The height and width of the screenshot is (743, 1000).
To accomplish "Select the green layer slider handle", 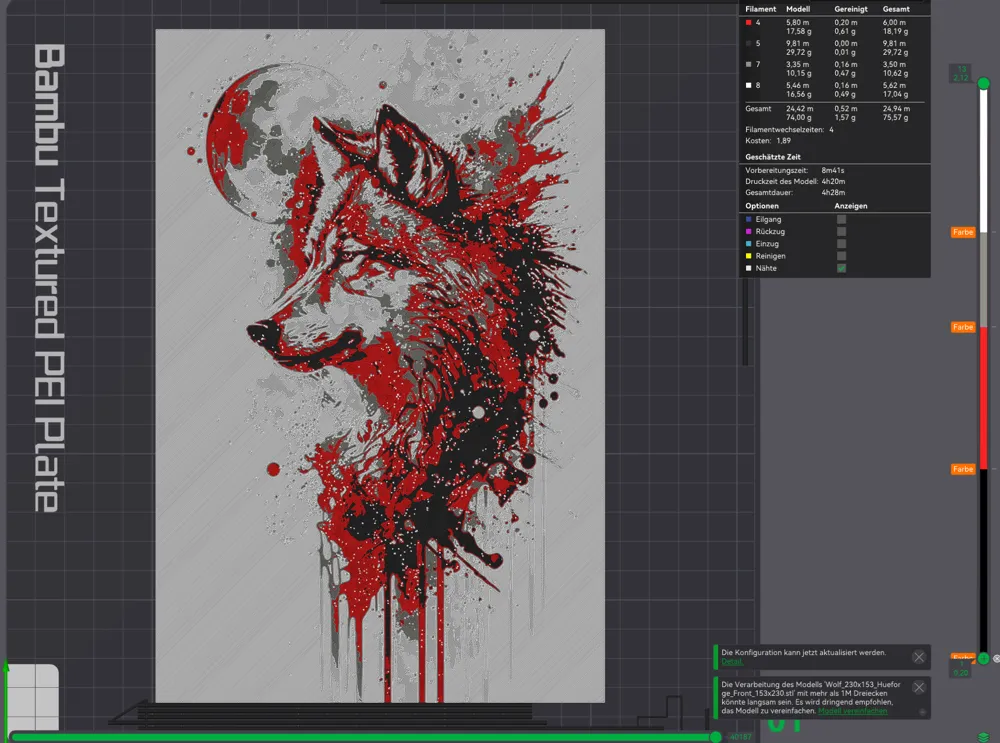I will [x=982, y=82].
